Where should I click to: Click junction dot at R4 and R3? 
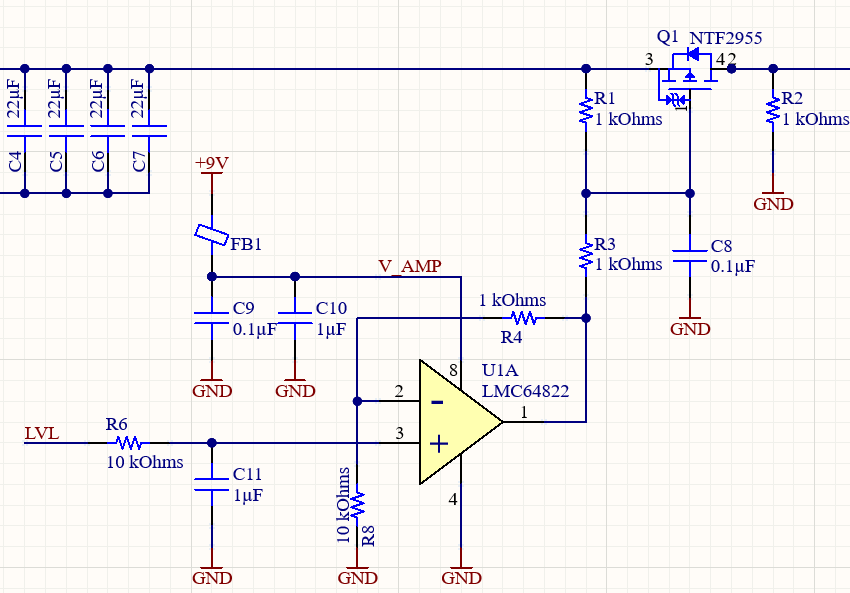pos(586,318)
